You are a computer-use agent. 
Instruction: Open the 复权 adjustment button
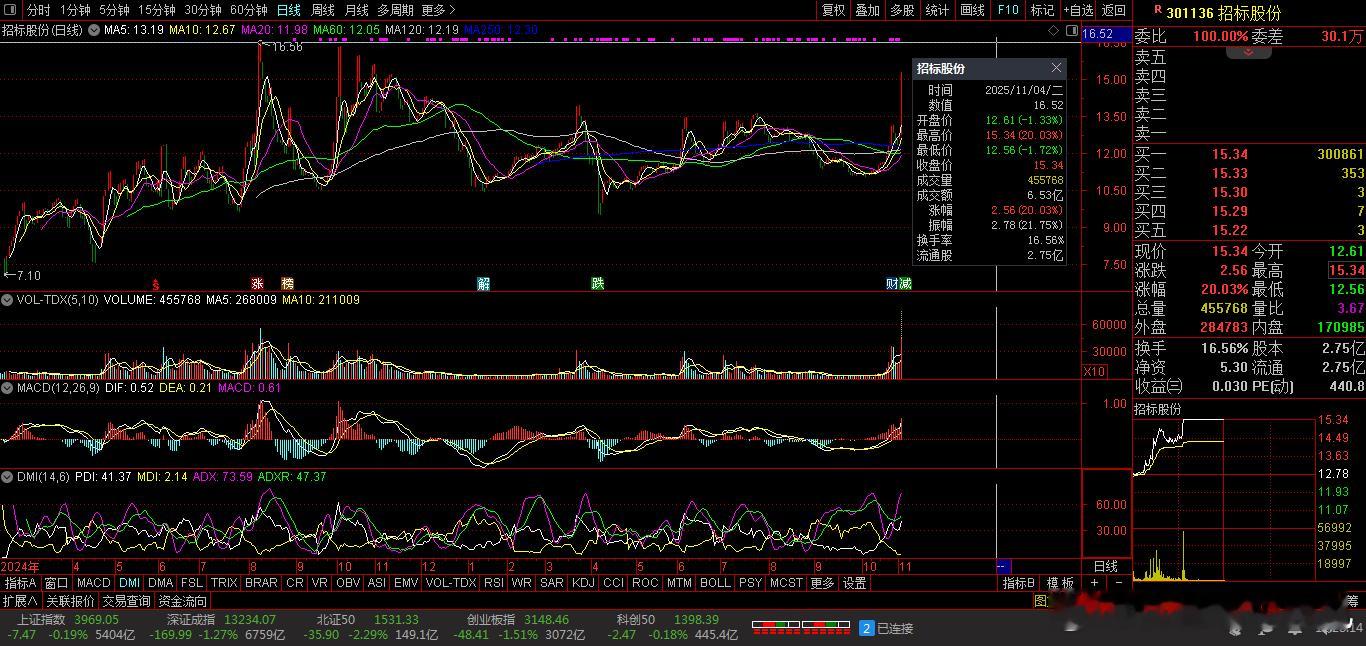[x=833, y=10]
